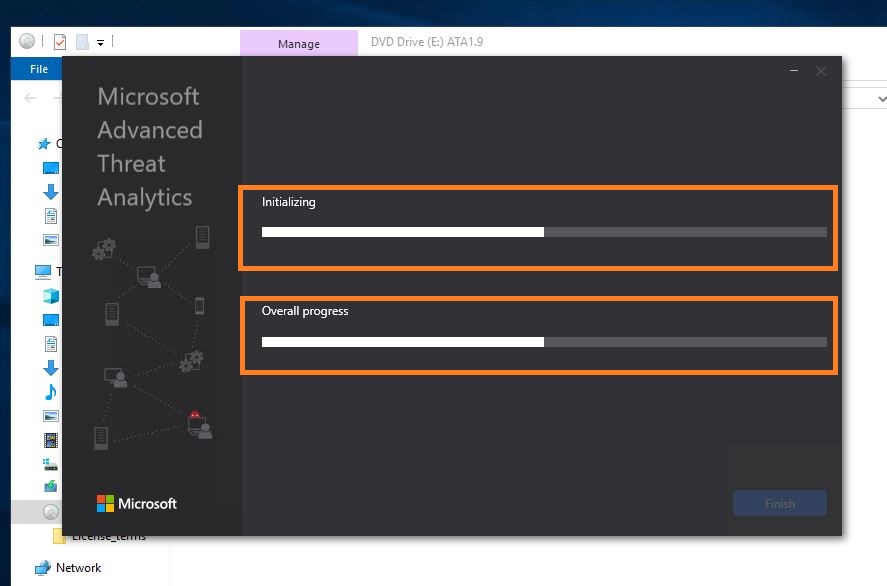887x586 pixels.
Task: Open the Desktop icon under This PC
Action: [x=51, y=320]
